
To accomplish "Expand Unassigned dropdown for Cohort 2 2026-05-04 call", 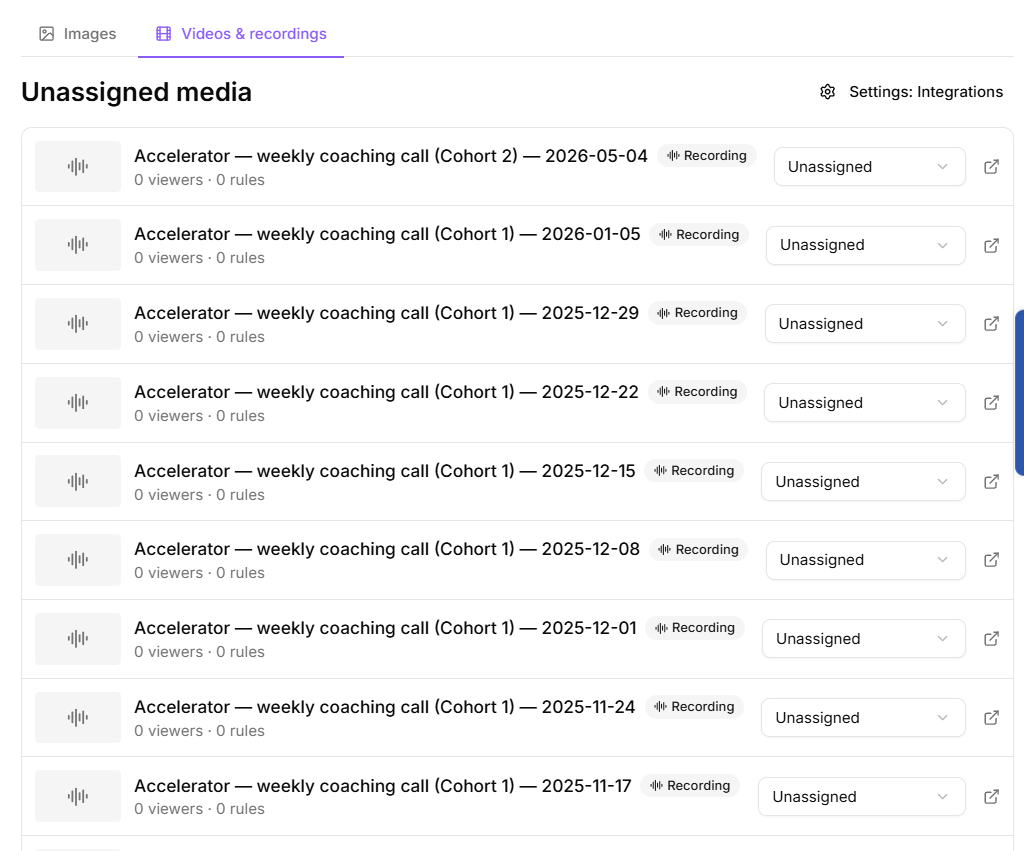I will [x=869, y=167].
